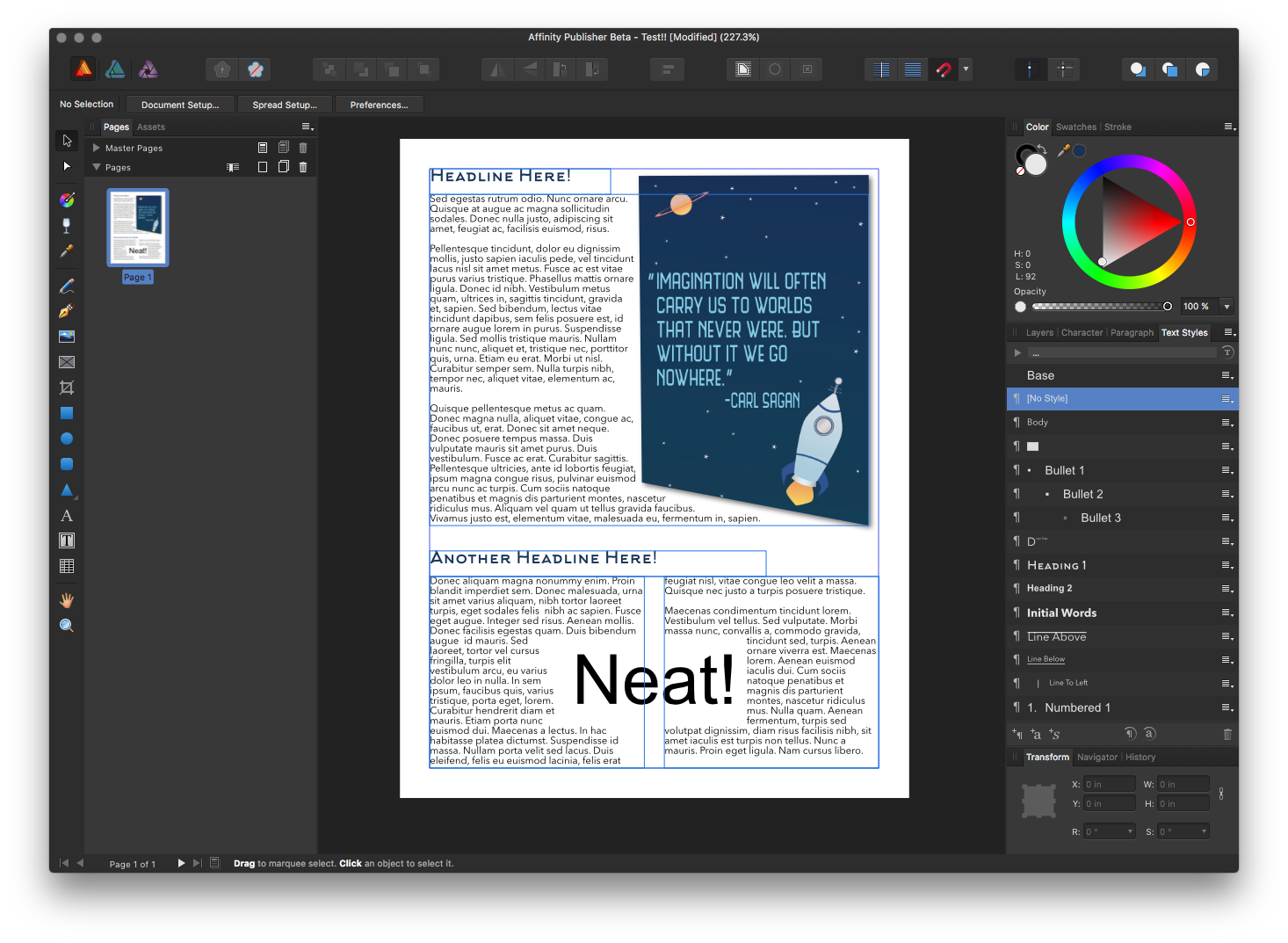Screen dimensions: 1288x943
Task: Select the Rounded Rectangle tool
Action: point(67,464)
